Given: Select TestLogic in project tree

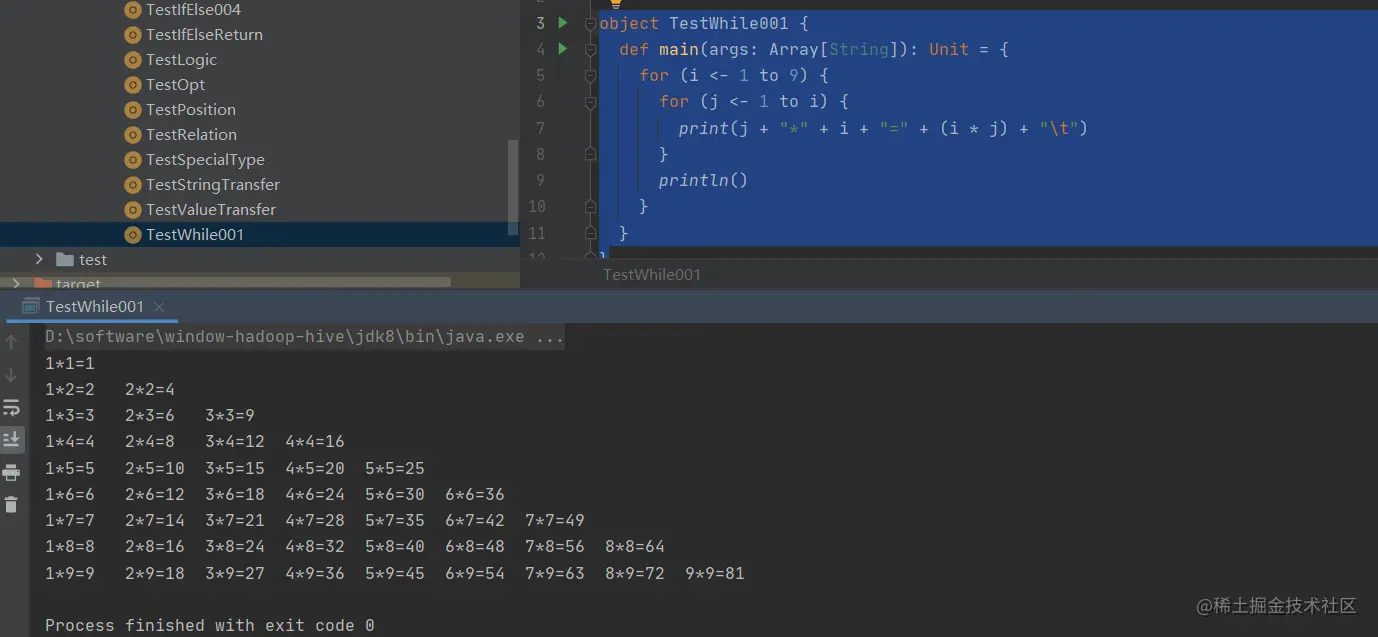Looking at the screenshot, I should 181,60.
